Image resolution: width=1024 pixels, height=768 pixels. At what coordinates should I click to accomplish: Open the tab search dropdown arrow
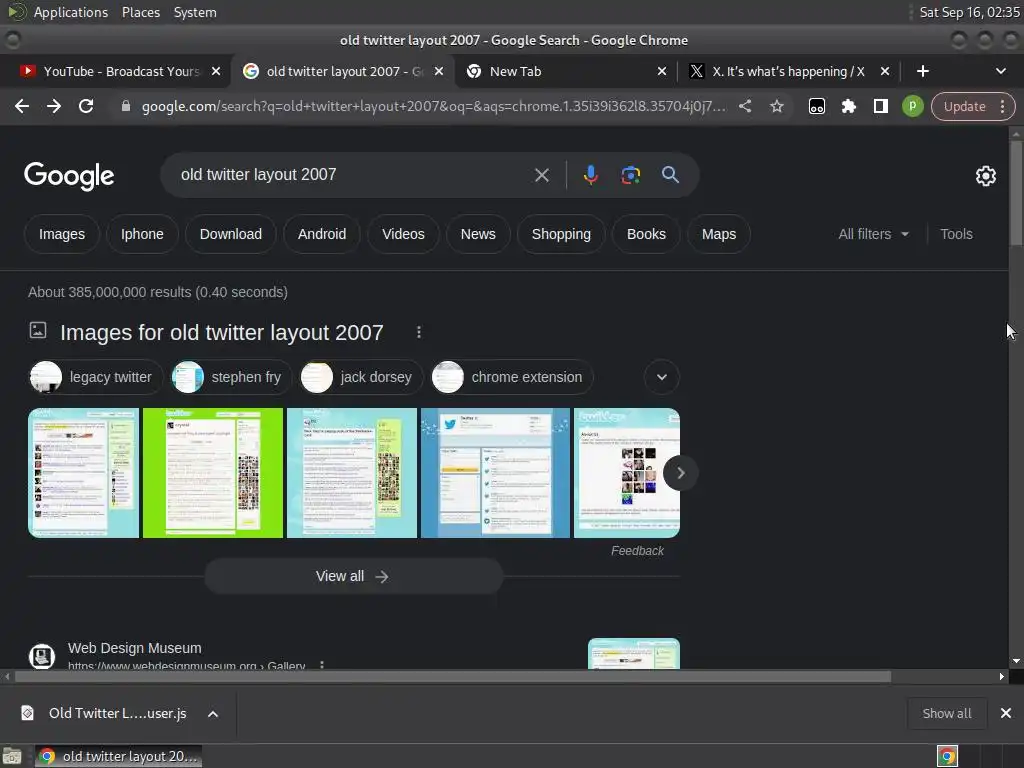pyautogui.click(x=1000, y=71)
